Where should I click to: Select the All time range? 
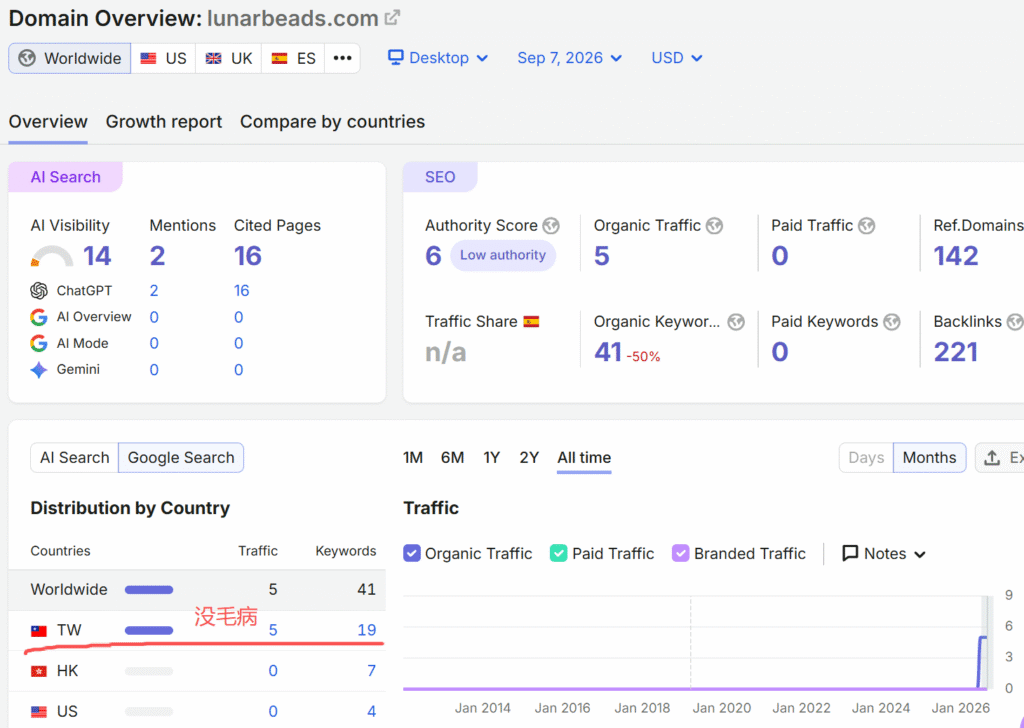(x=584, y=458)
